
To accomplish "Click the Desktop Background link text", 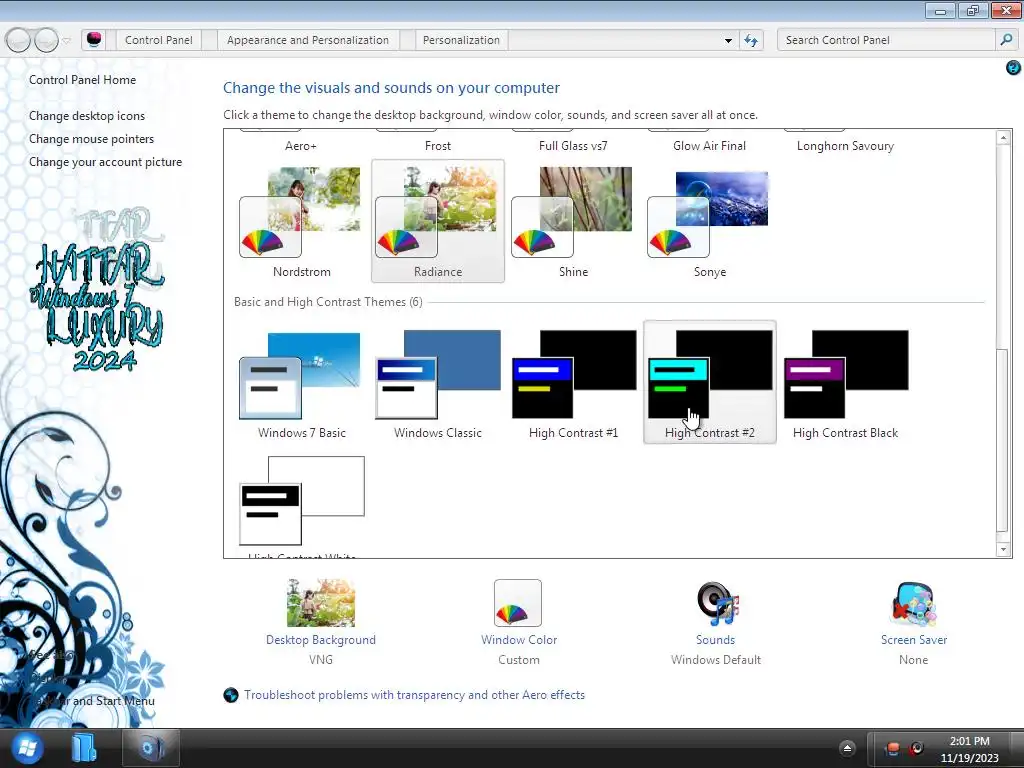I will click(321, 640).
